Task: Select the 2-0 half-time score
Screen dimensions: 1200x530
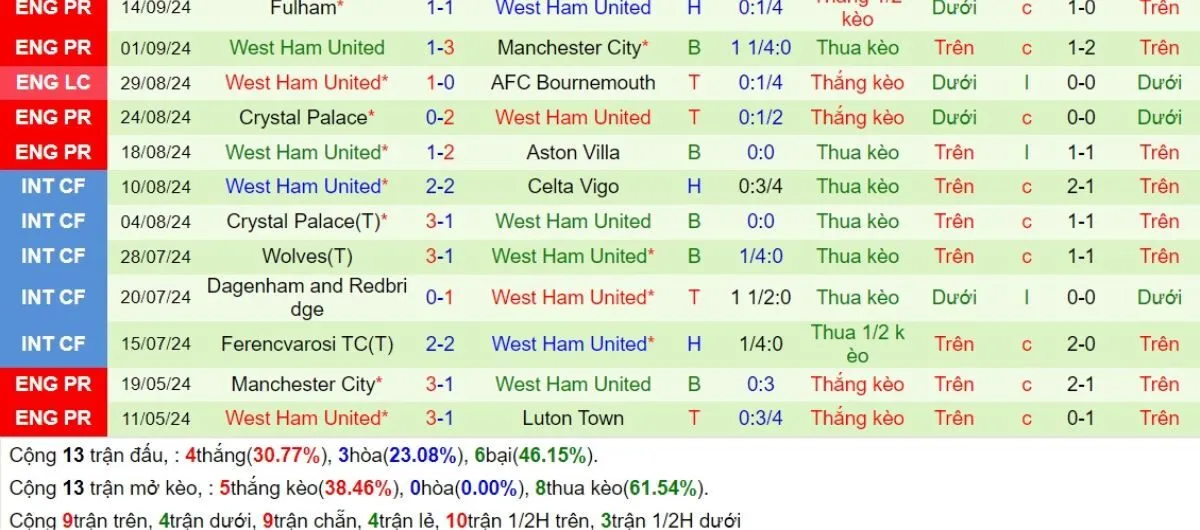Action: click(1081, 344)
